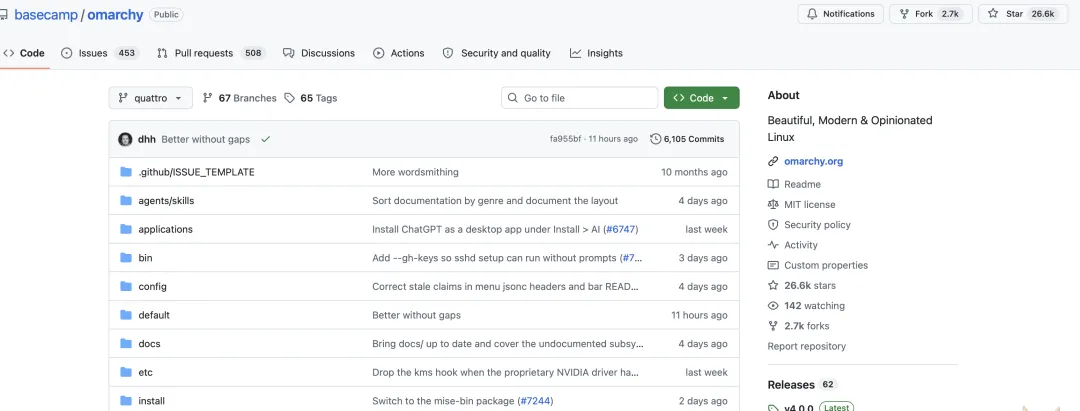The height and width of the screenshot is (411, 1080).
Task: Open commit hash fa955bf
Action: (565, 139)
